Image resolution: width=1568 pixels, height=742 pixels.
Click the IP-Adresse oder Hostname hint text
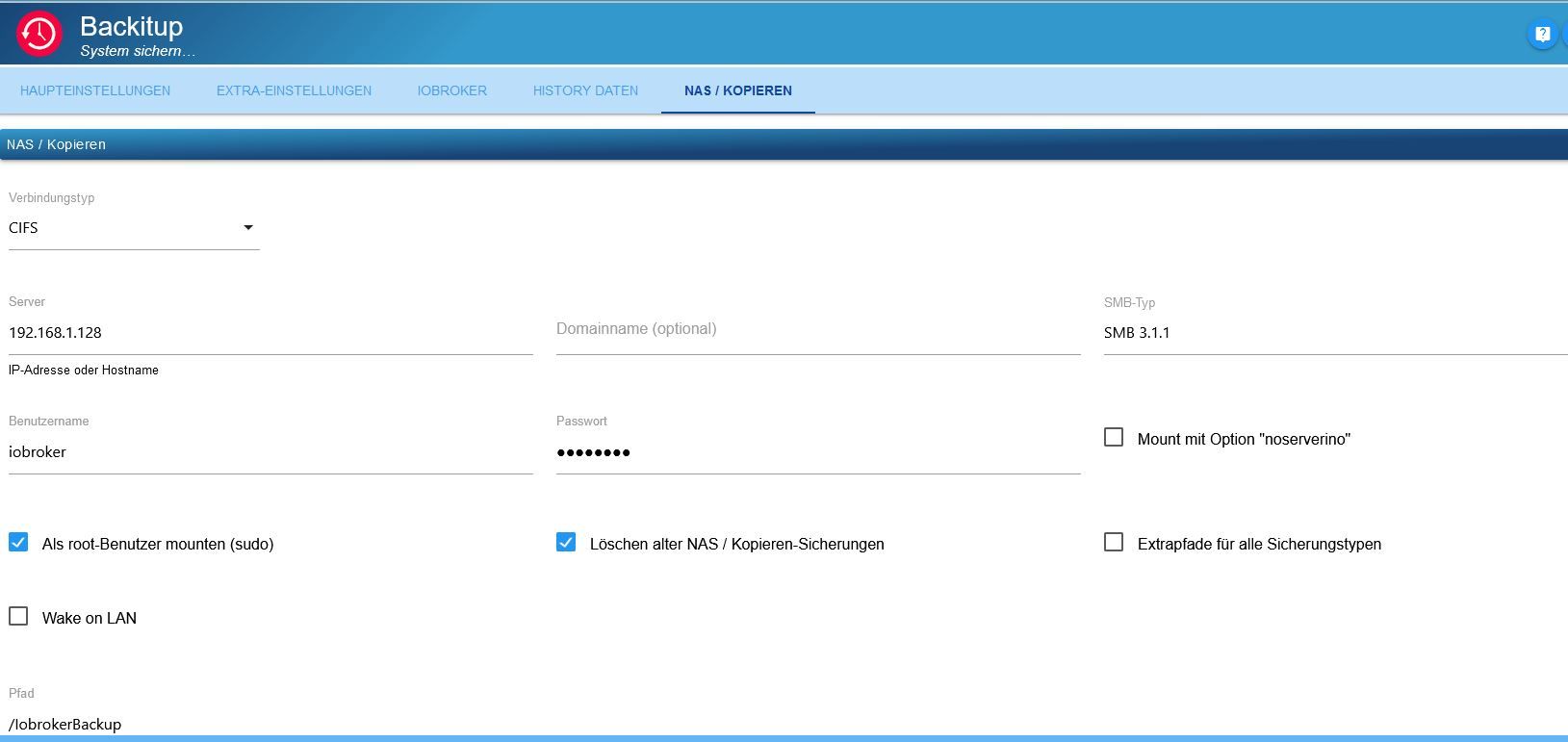tap(84, 371)
